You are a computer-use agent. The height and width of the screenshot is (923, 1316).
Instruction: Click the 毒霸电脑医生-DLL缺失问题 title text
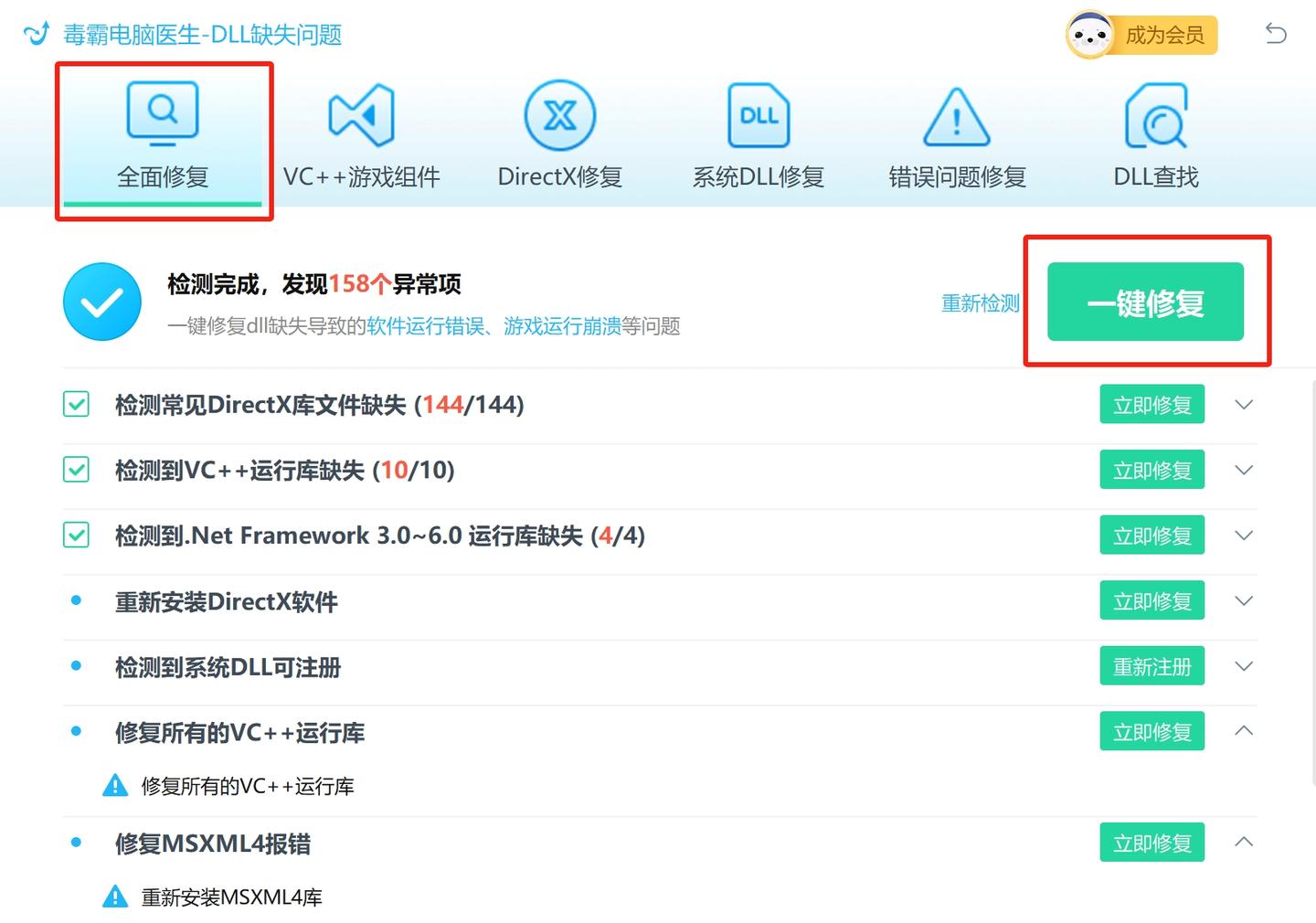[x=202, y=35]
